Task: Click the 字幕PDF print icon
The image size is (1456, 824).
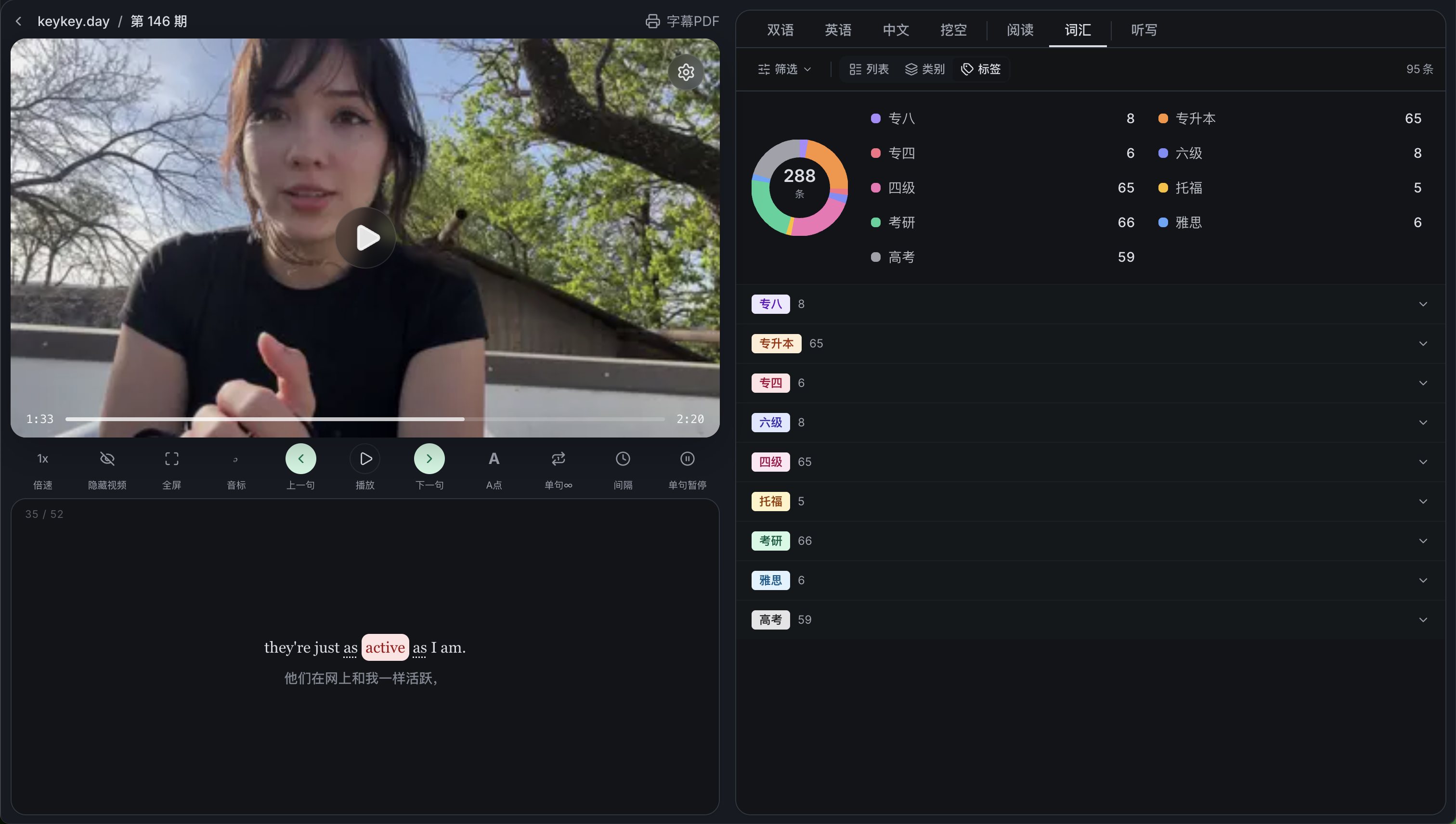Action: coord(653,21)
